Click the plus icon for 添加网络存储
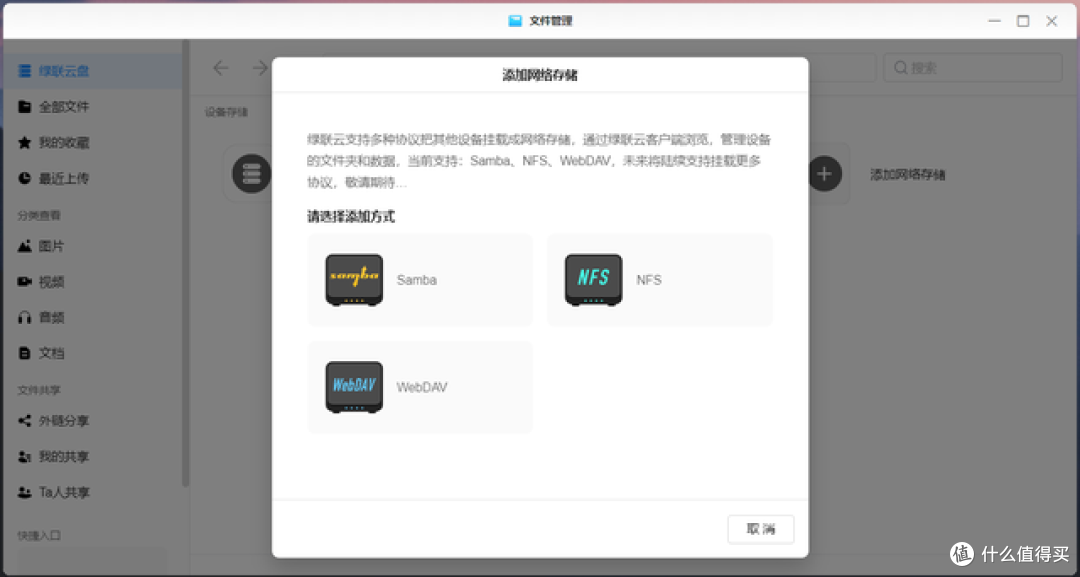 [824, 174]
